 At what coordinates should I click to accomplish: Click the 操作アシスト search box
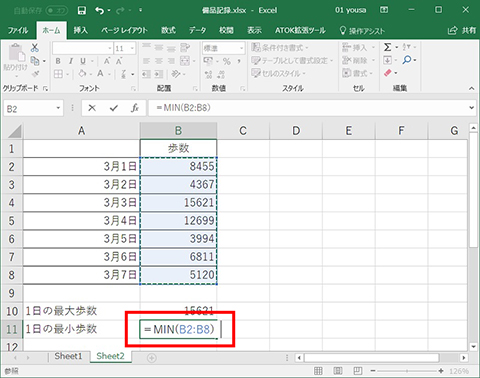click(x=362, y=31)
